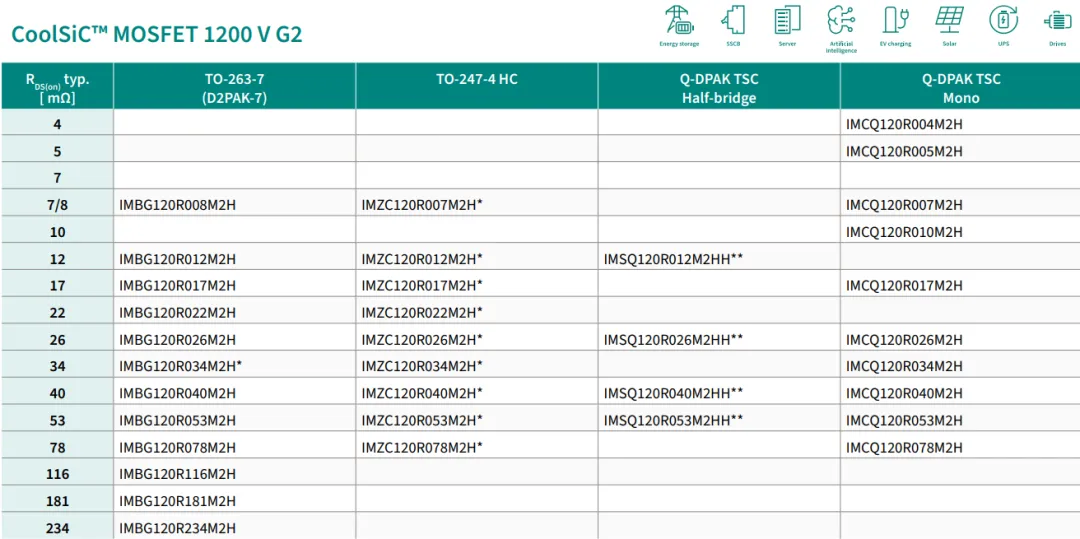Select the 78 mΩ row label
Screen dimensions: 1080x539
click(57, 448)
